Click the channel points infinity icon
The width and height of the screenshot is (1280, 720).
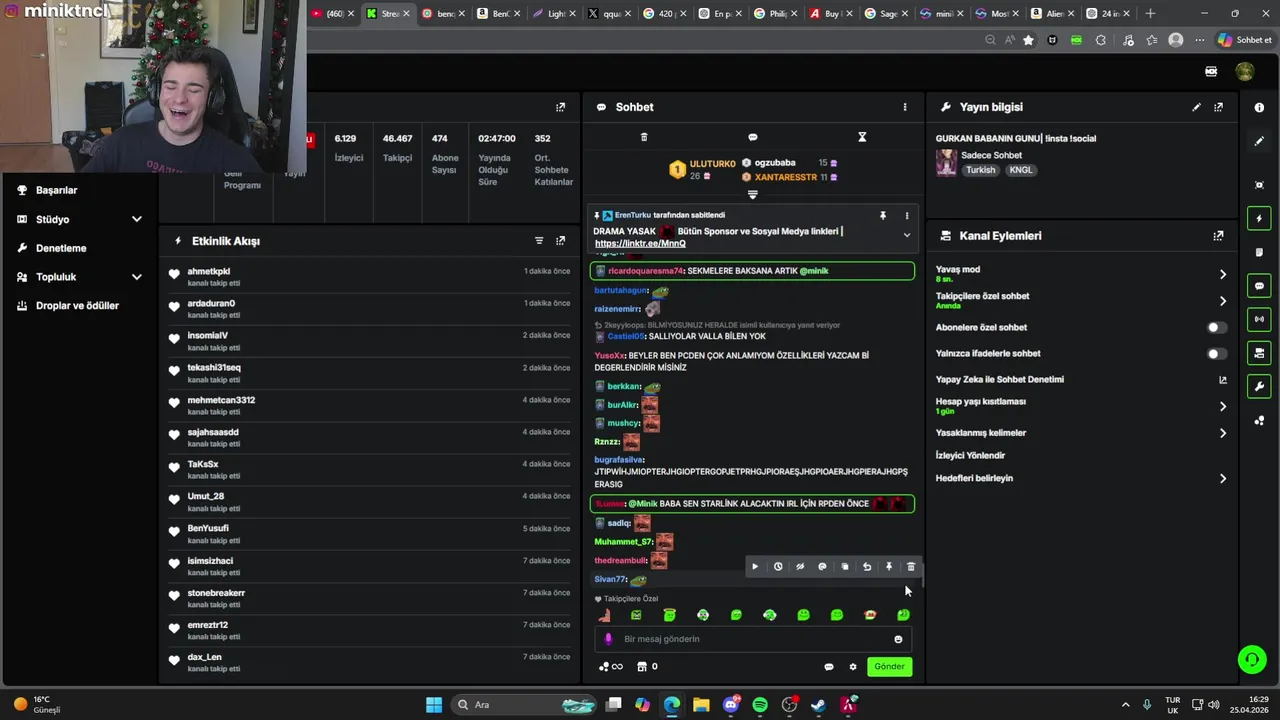tap(610, 667)
